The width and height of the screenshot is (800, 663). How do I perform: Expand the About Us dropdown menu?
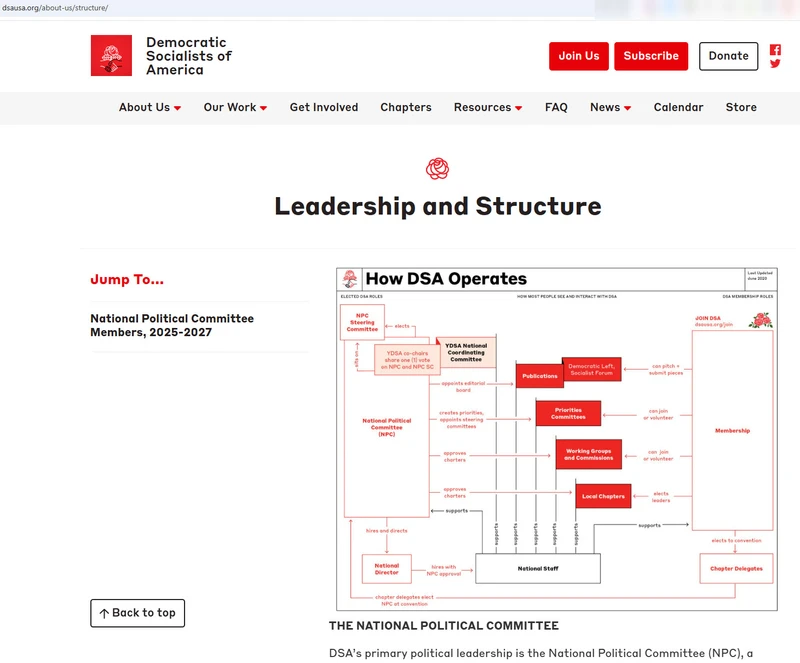[149, 108]
